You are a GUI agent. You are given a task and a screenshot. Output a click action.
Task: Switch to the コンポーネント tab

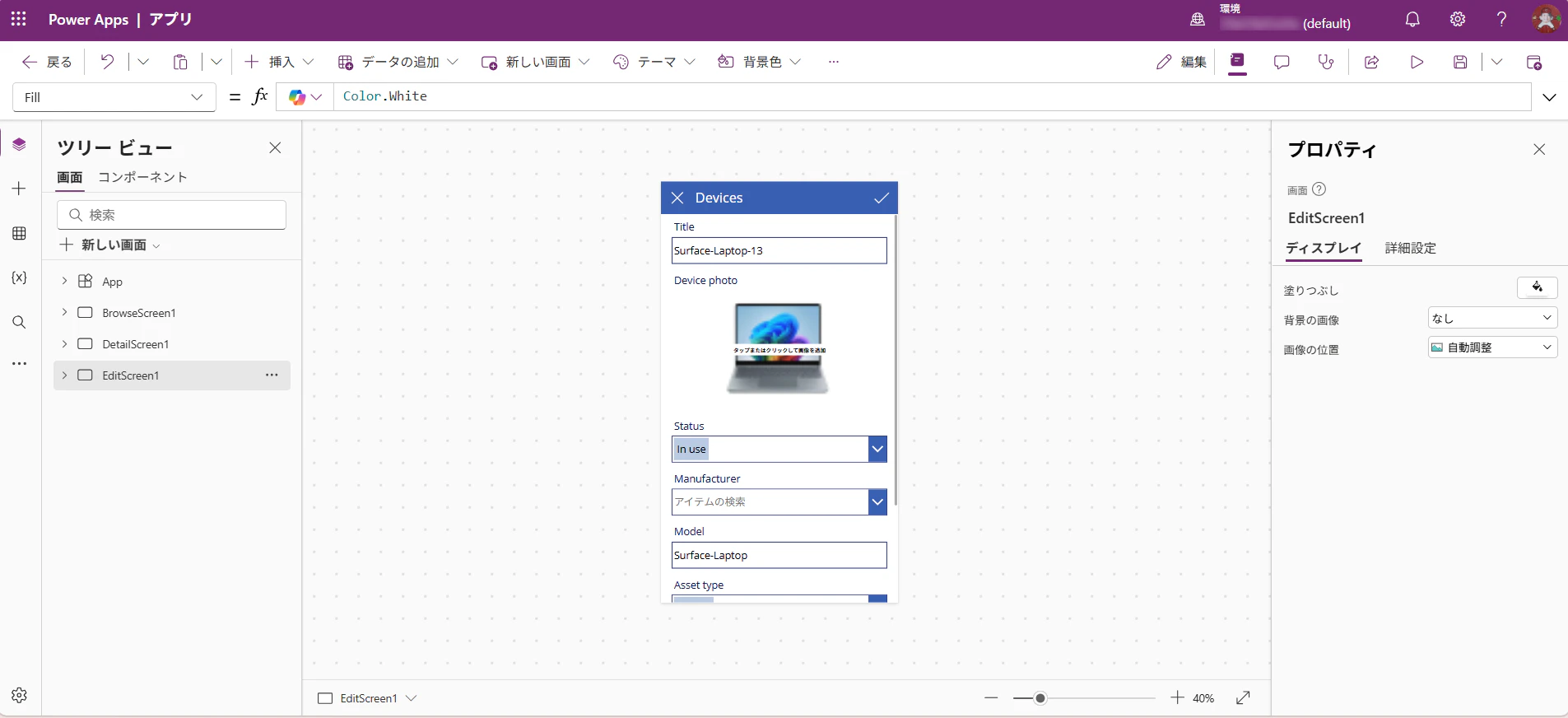143,177
